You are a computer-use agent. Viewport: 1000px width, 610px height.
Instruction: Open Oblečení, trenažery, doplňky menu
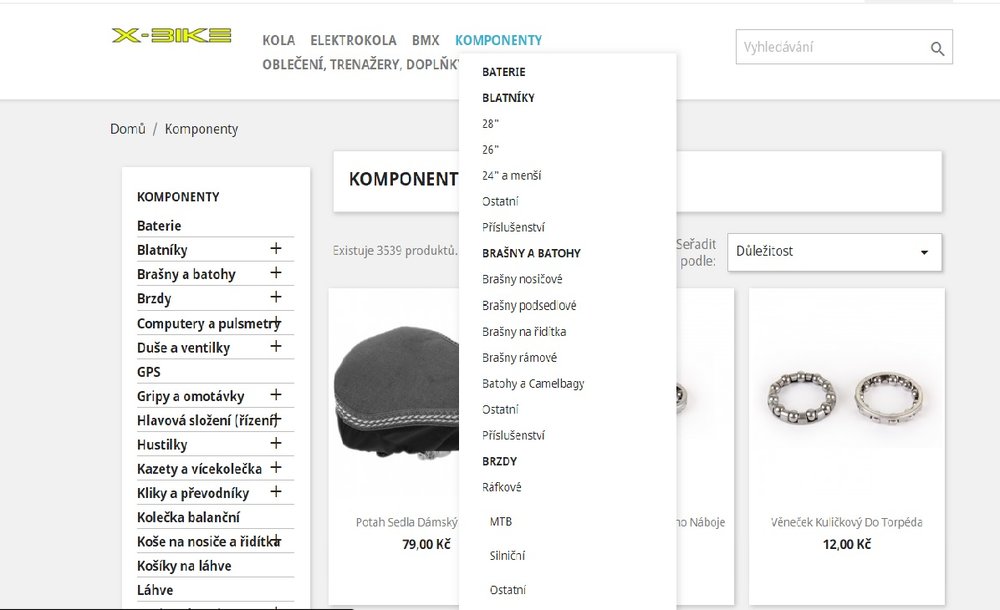(360, 64)
